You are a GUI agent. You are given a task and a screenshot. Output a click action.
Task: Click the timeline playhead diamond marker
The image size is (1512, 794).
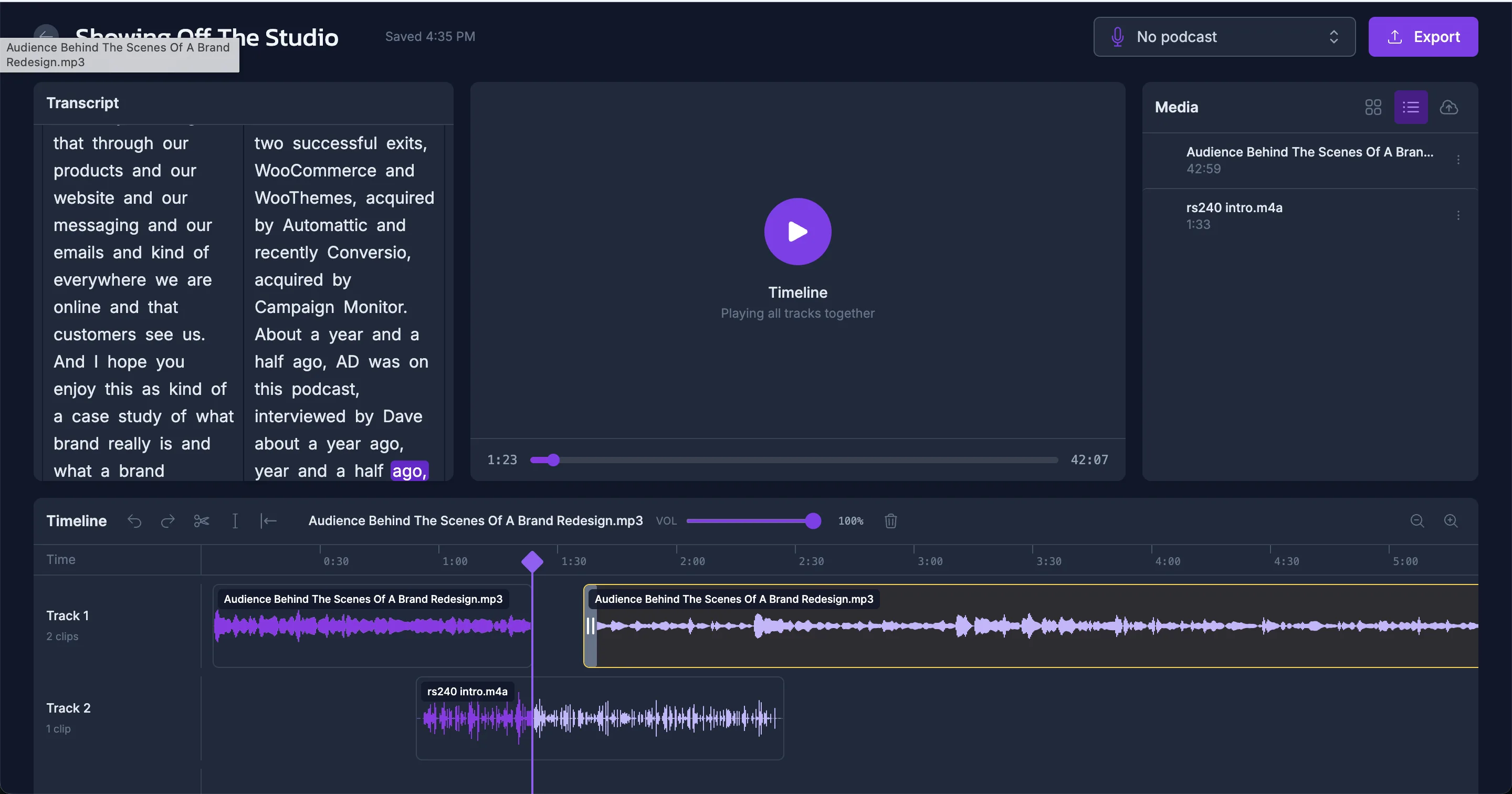(x=532, y=561)
